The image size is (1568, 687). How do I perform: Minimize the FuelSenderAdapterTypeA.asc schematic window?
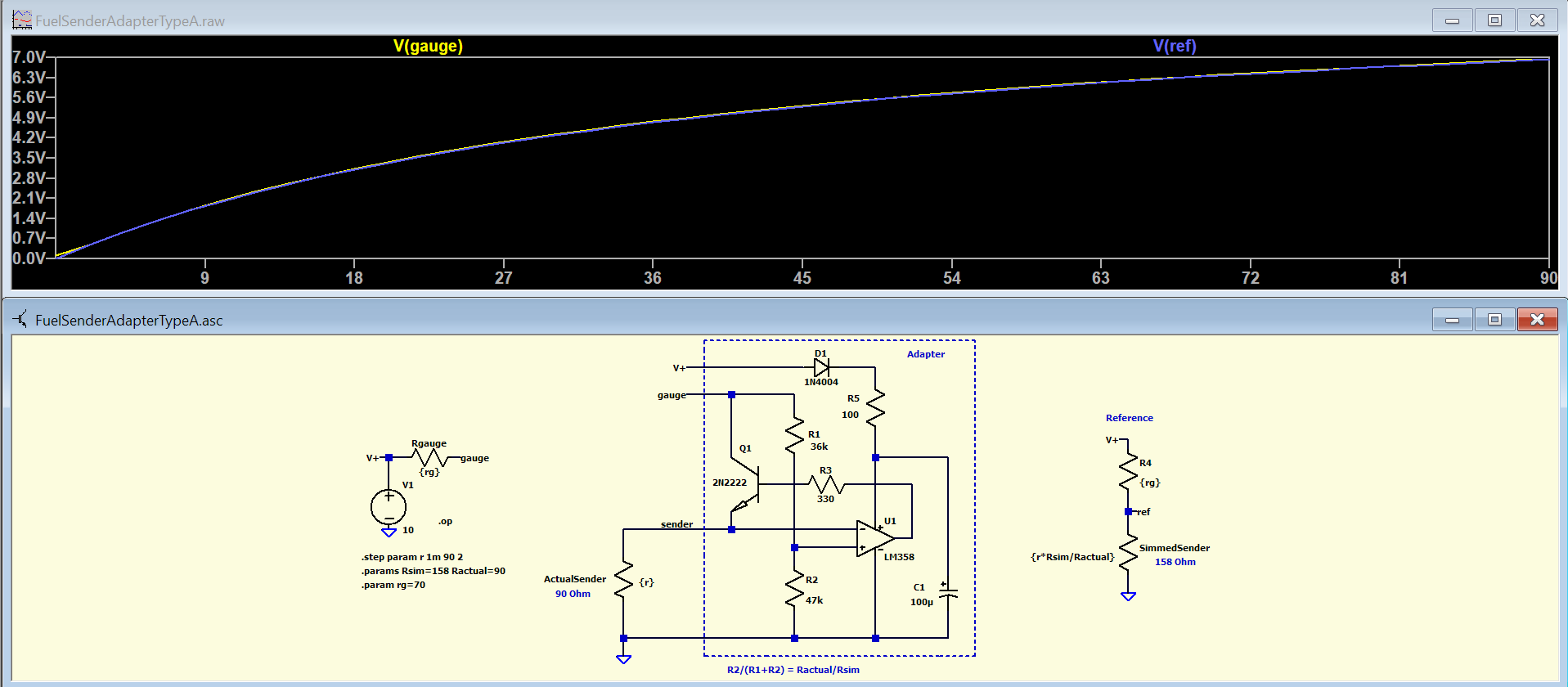(1453, 320)
